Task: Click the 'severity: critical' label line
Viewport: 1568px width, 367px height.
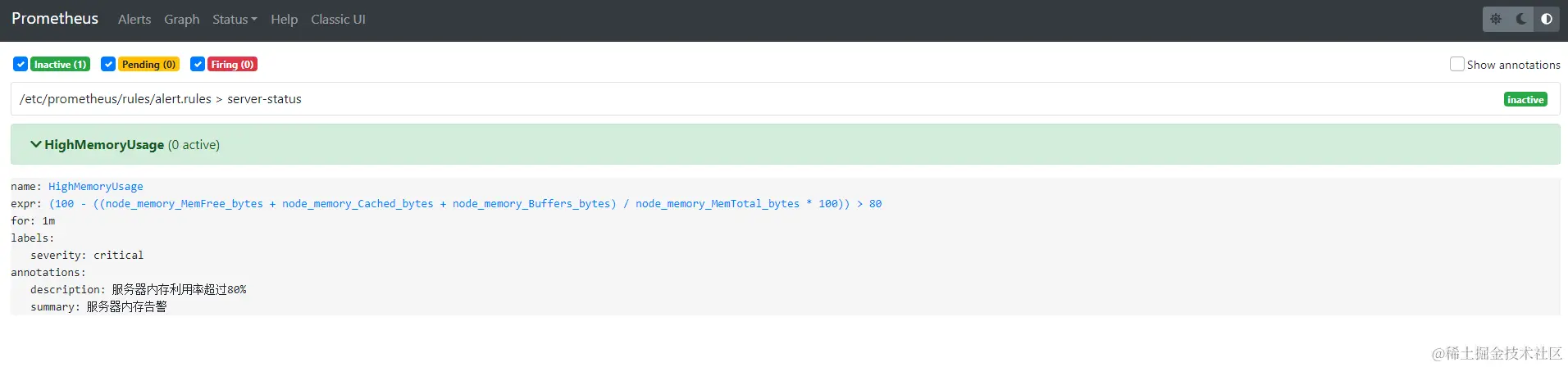Action: tap(87, 256)
